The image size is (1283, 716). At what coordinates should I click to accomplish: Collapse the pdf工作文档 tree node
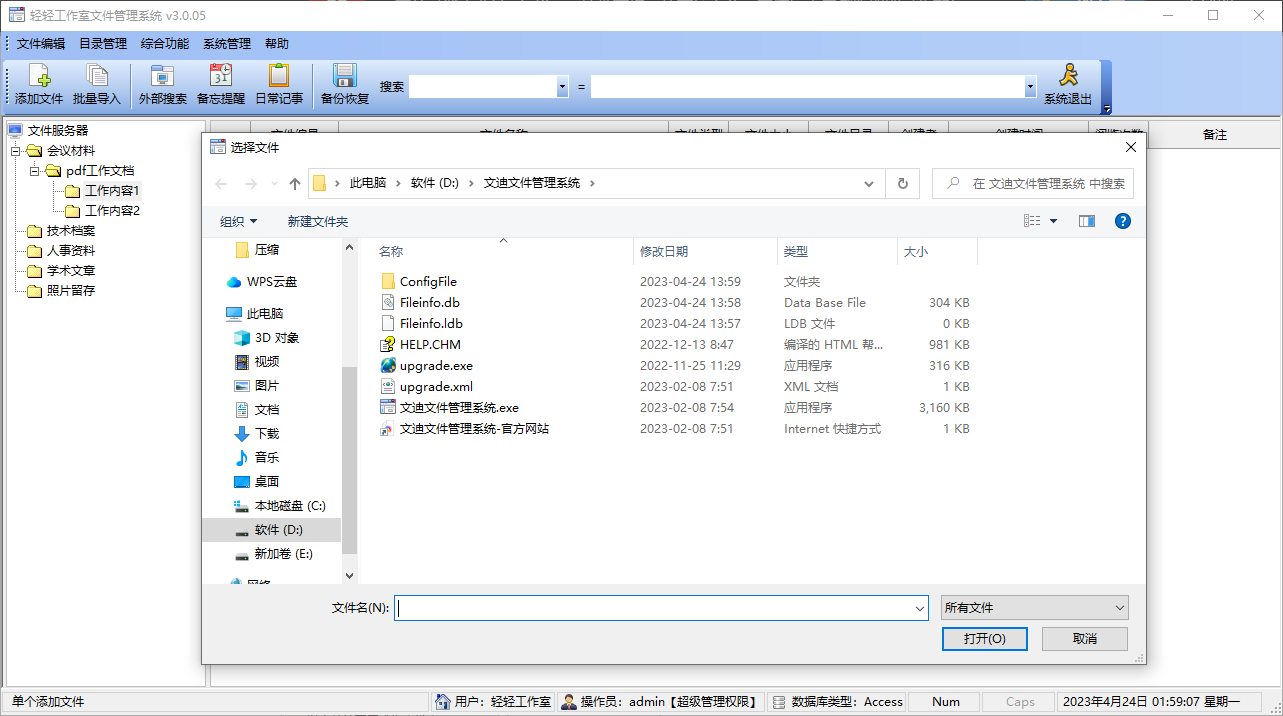tap(35, 171)
